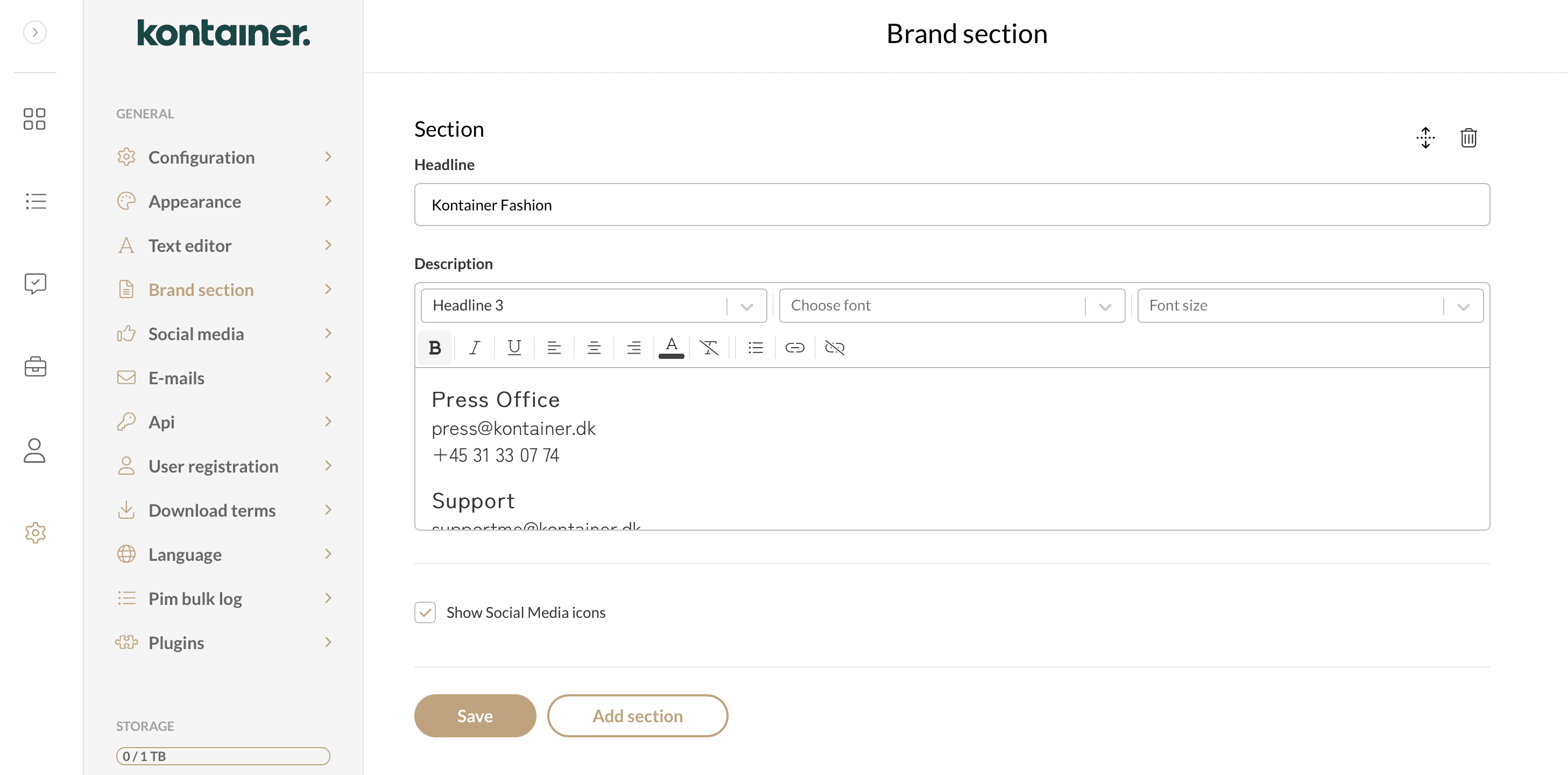Remove link using the unlink icon
1568x775 pixels.
click(x=834, y=347)
